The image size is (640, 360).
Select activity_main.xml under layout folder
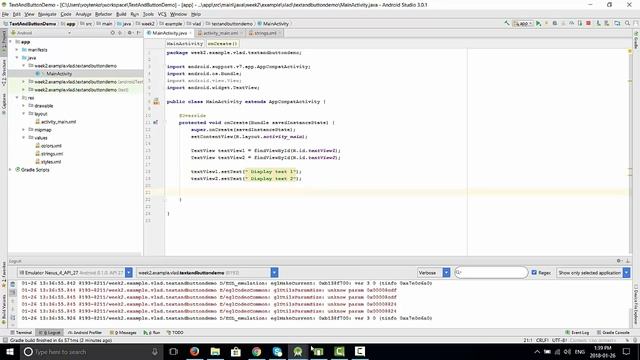tap(58, 122)
